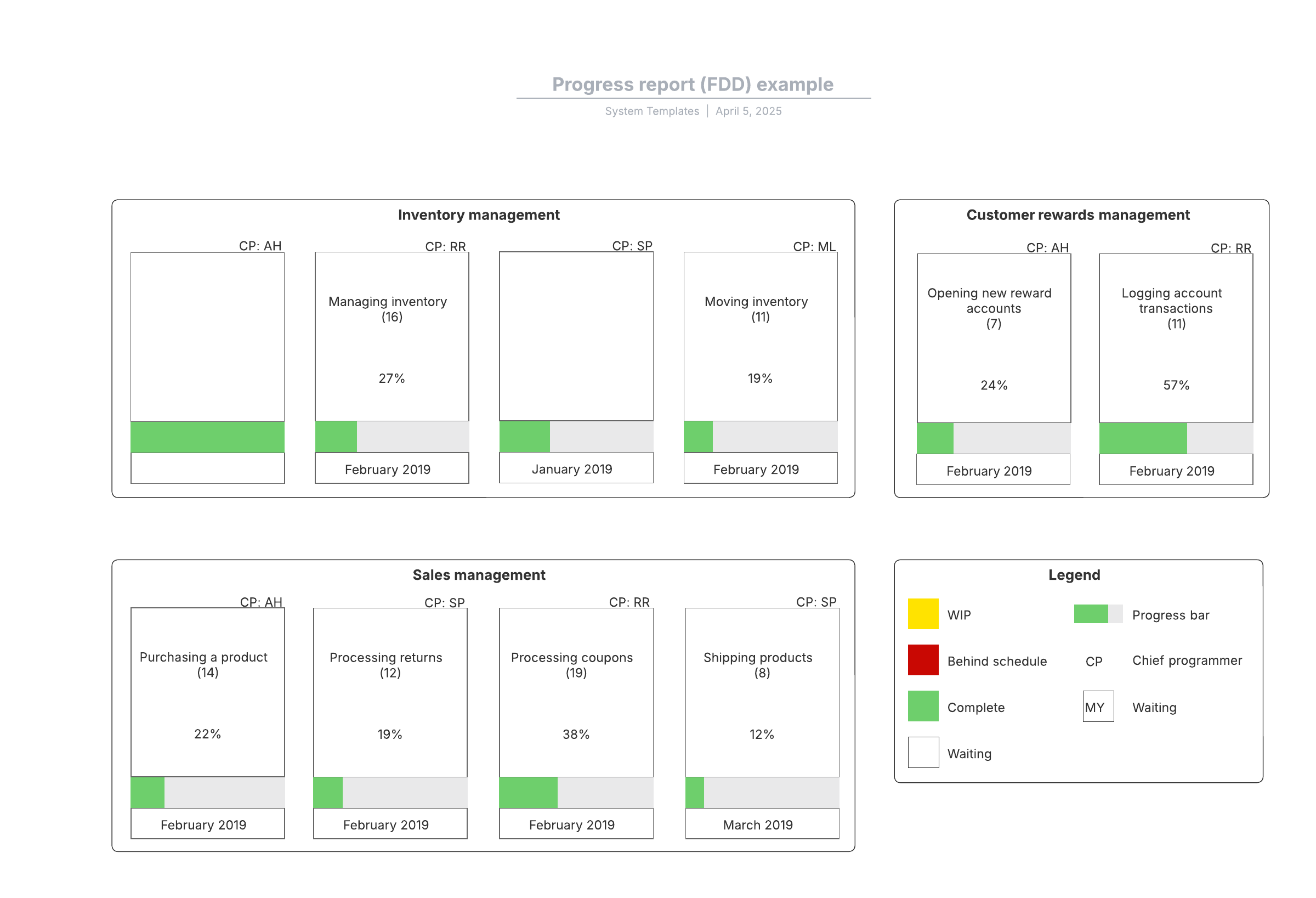Click the Shipping products progress bar
The image size is (1316, 898).
pyautogui.click(x=762, y=792)
